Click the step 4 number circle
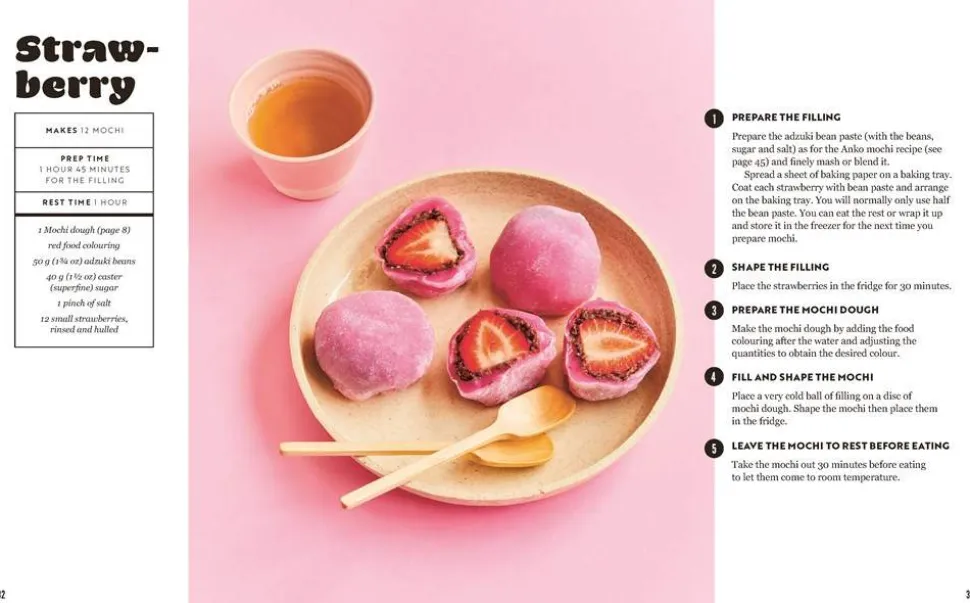 pos(713,377)
